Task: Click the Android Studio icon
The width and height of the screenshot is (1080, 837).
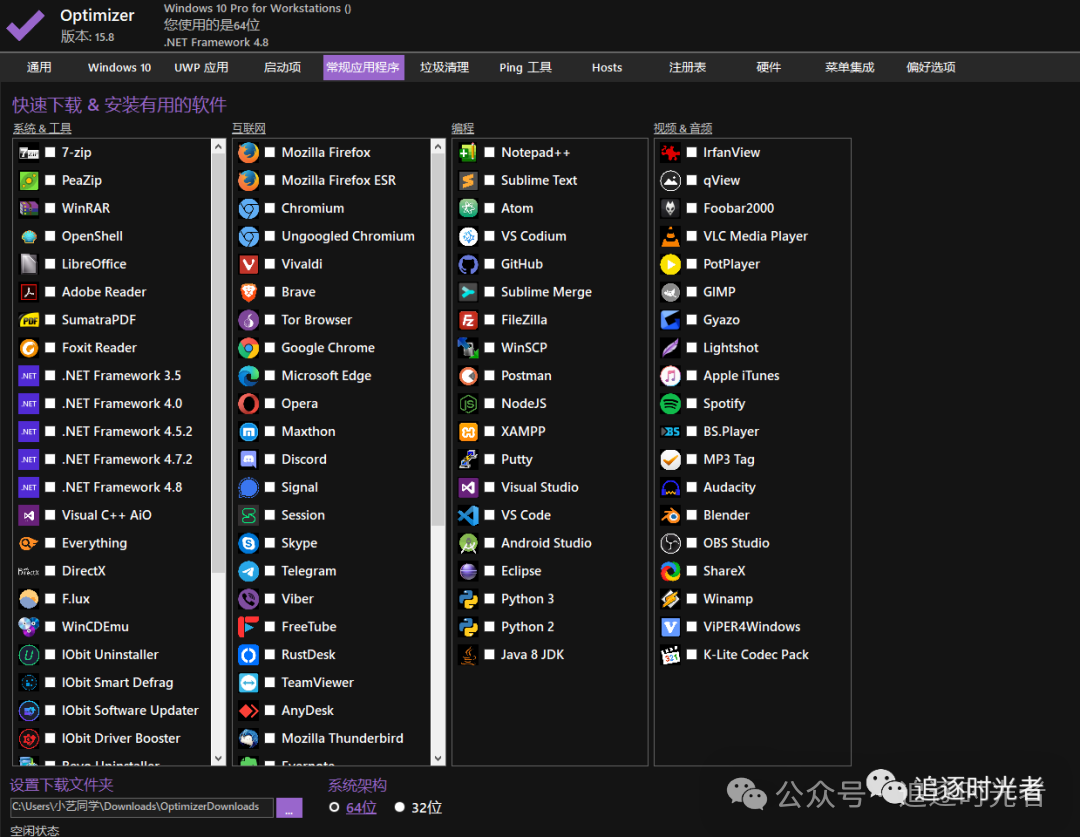Action: [468, 543]
